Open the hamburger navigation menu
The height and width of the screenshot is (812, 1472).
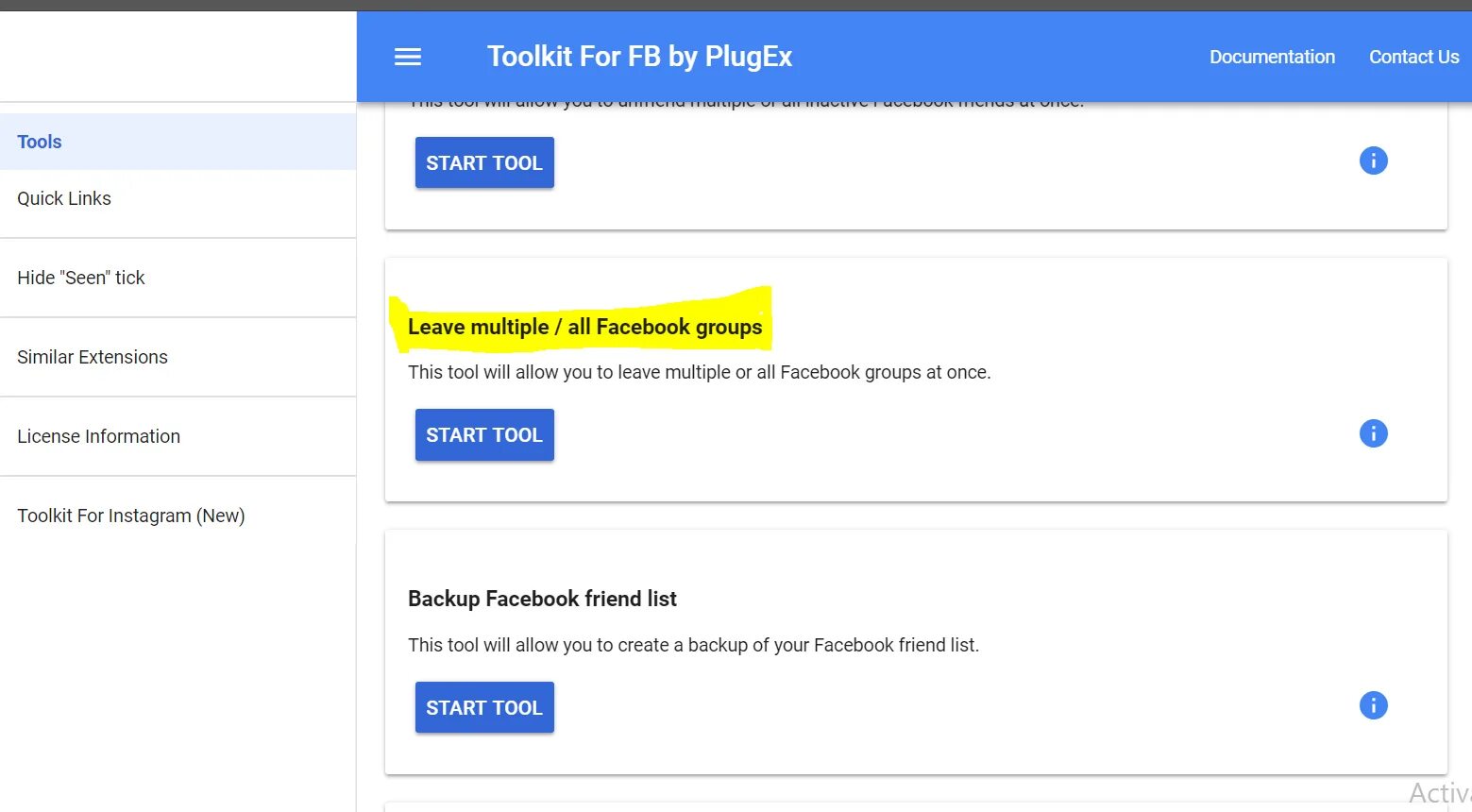(408, 57)
